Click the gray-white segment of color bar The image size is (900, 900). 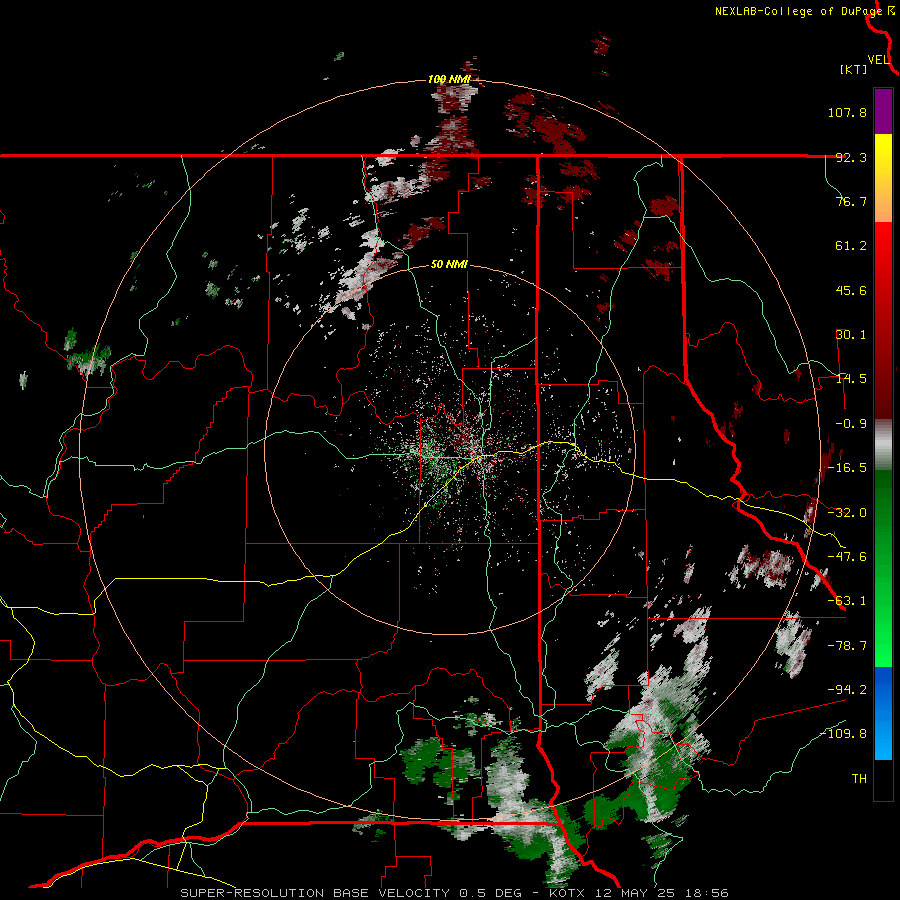coord(883,445)
